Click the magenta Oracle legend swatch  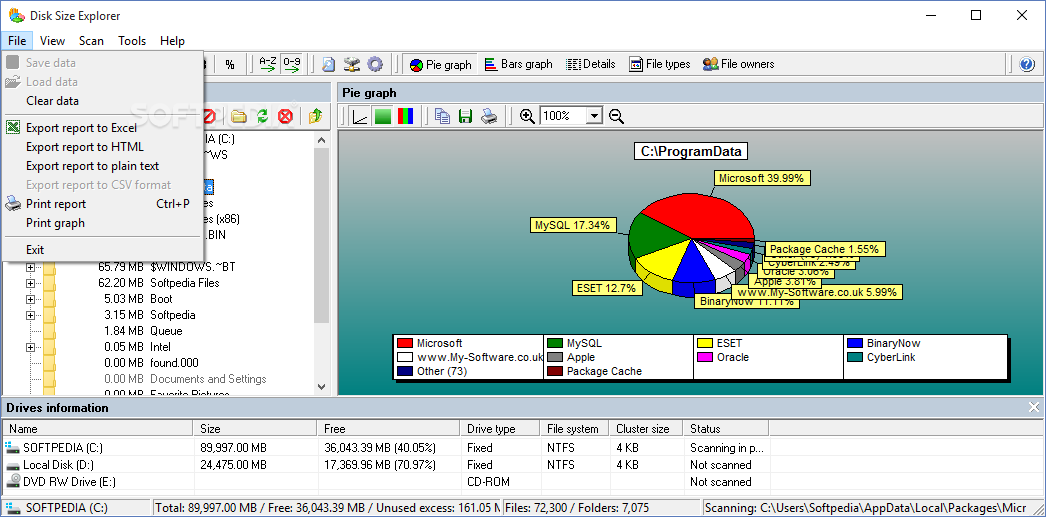pyautogui.click(x=705, y=358)
